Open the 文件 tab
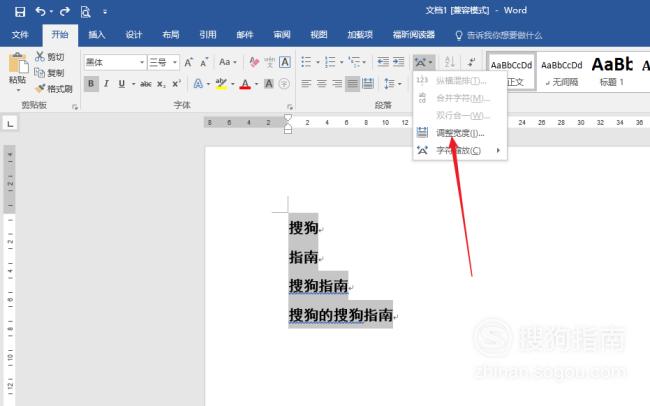The image size is (650, 406). coord(20,35)
